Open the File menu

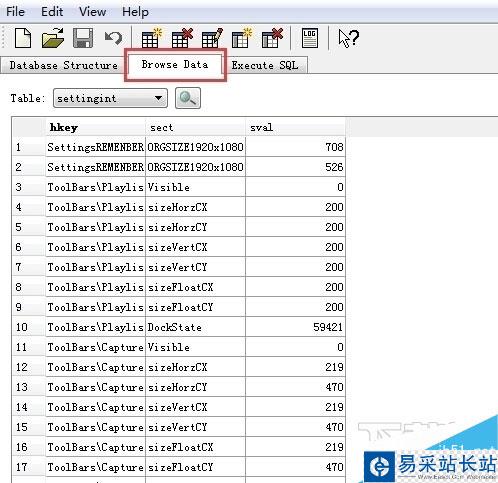(x=15, y=12)
